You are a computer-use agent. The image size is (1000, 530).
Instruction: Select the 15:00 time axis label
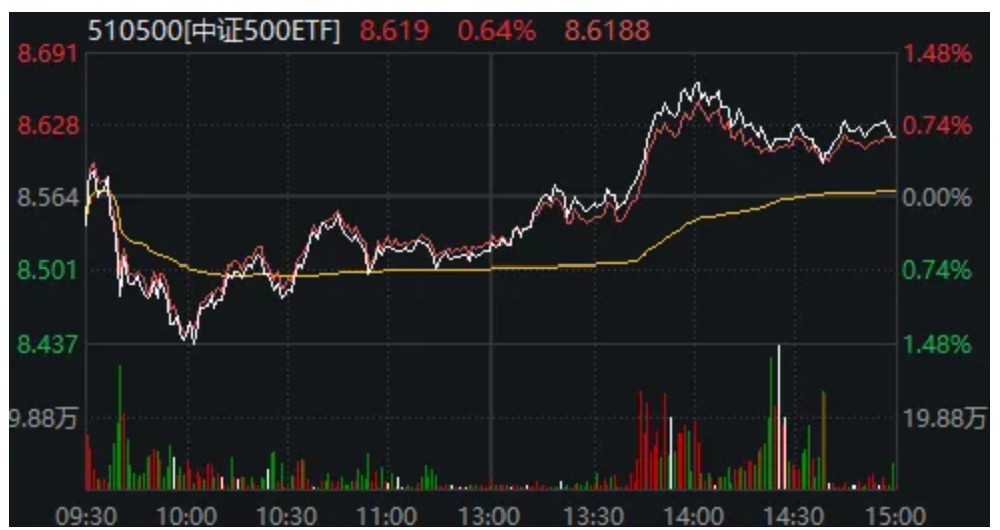[x=894, y=515]
